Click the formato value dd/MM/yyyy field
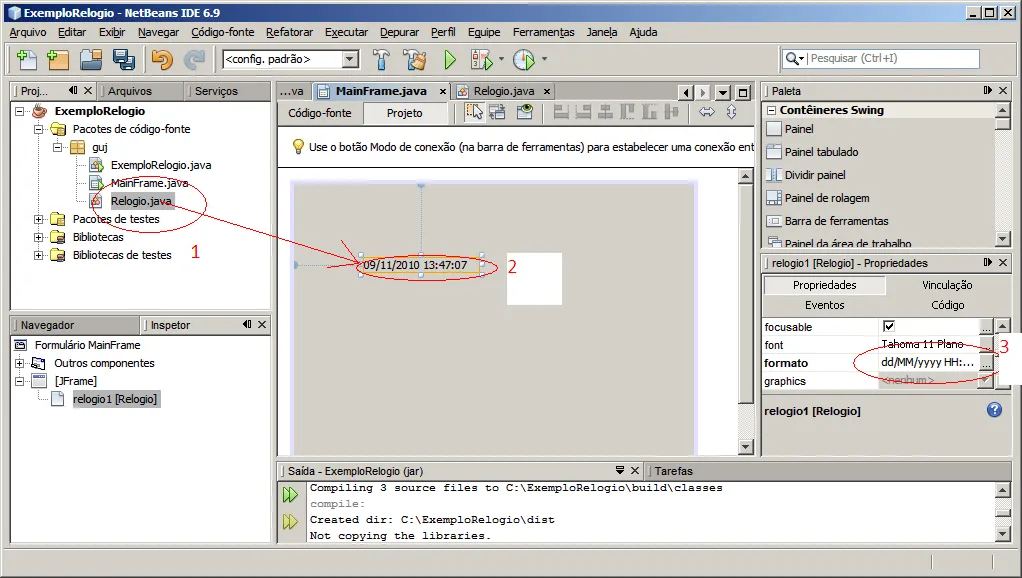Image resolution: width=1022 pixels, height=578 pixels. tap(927, 362)
